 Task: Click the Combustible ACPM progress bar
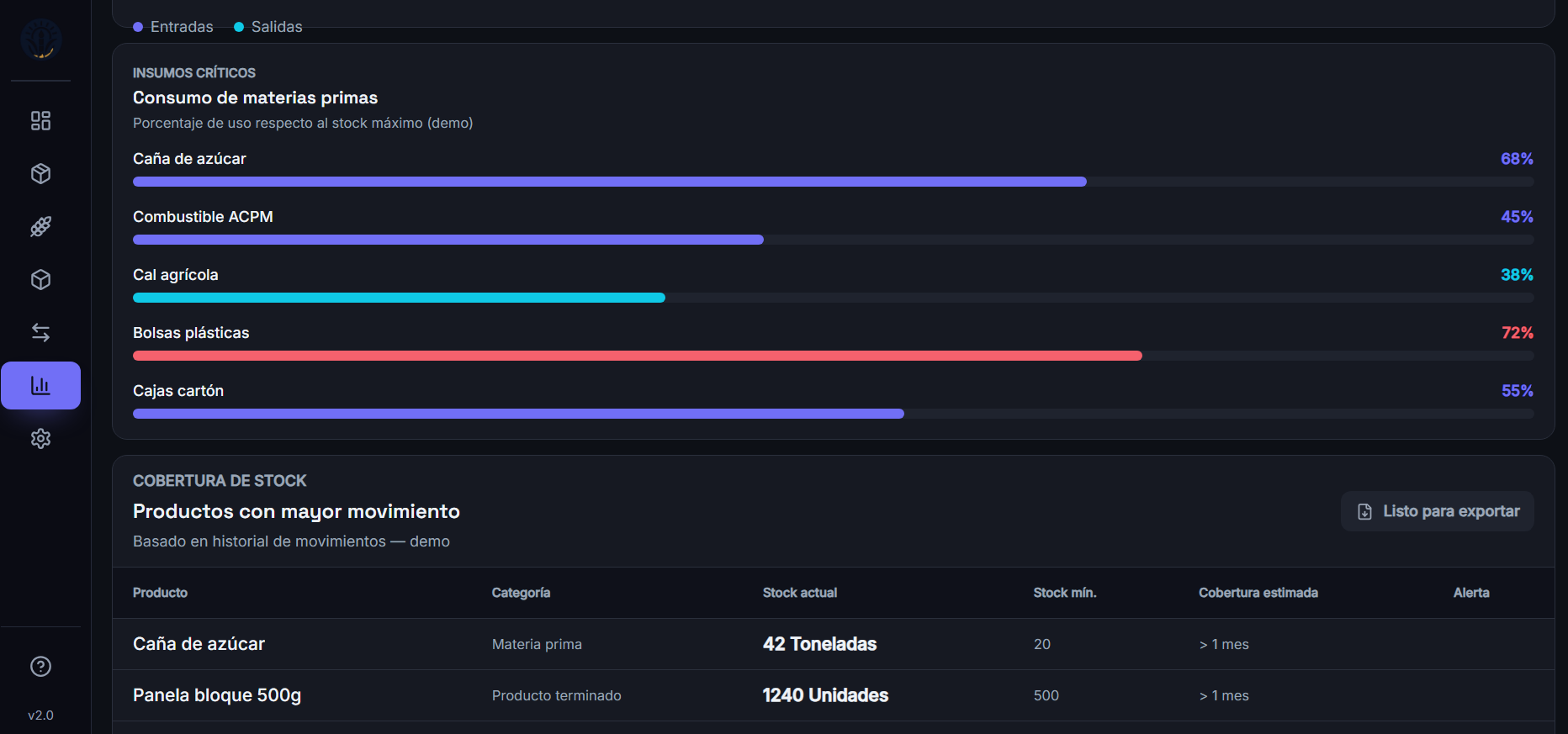(x=833, y=240)
